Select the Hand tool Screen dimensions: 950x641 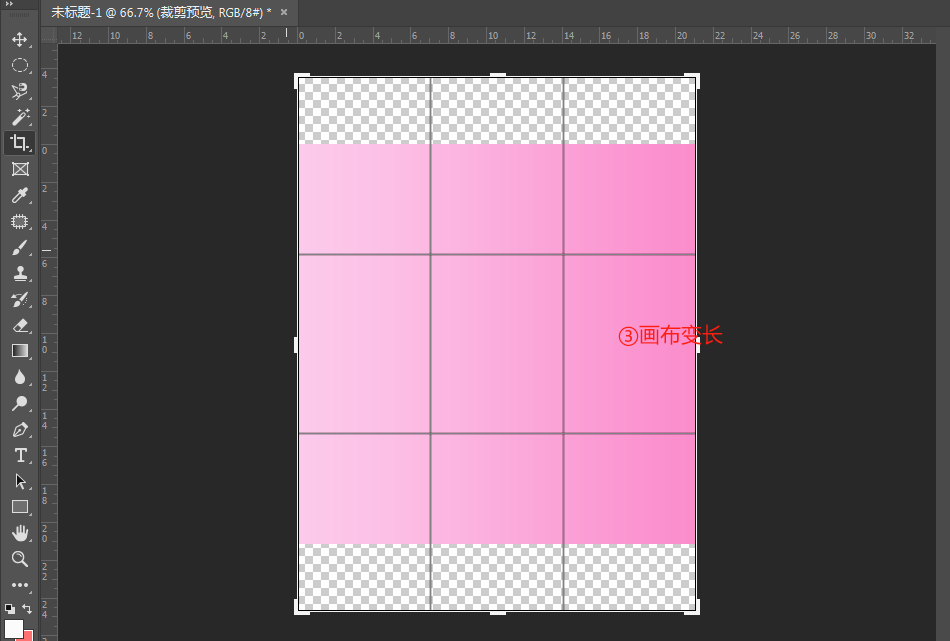pyautogui.click(x=19, y=533)
